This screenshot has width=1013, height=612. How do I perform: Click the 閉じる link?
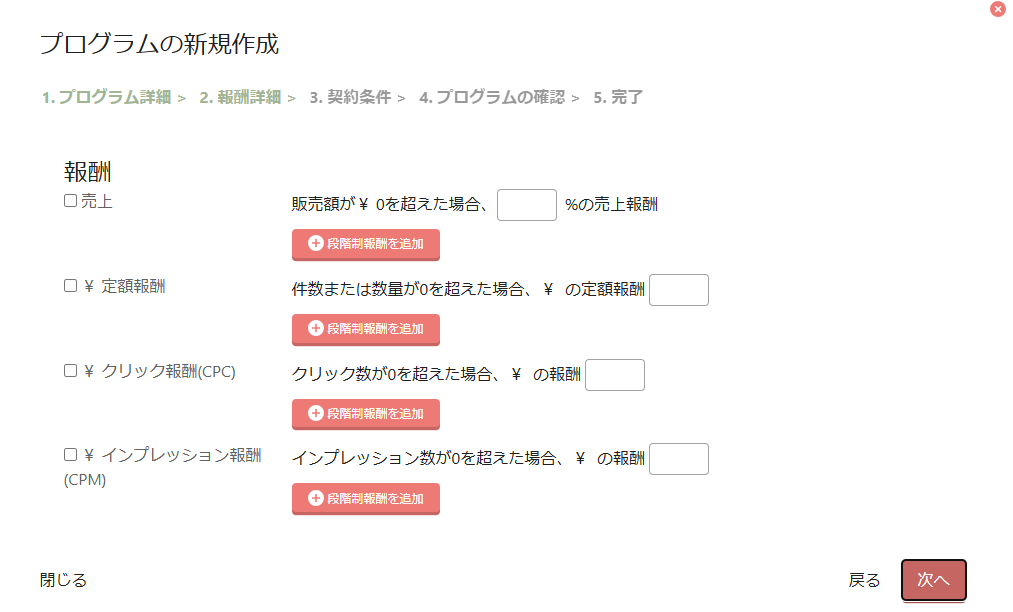pos(63,580)
